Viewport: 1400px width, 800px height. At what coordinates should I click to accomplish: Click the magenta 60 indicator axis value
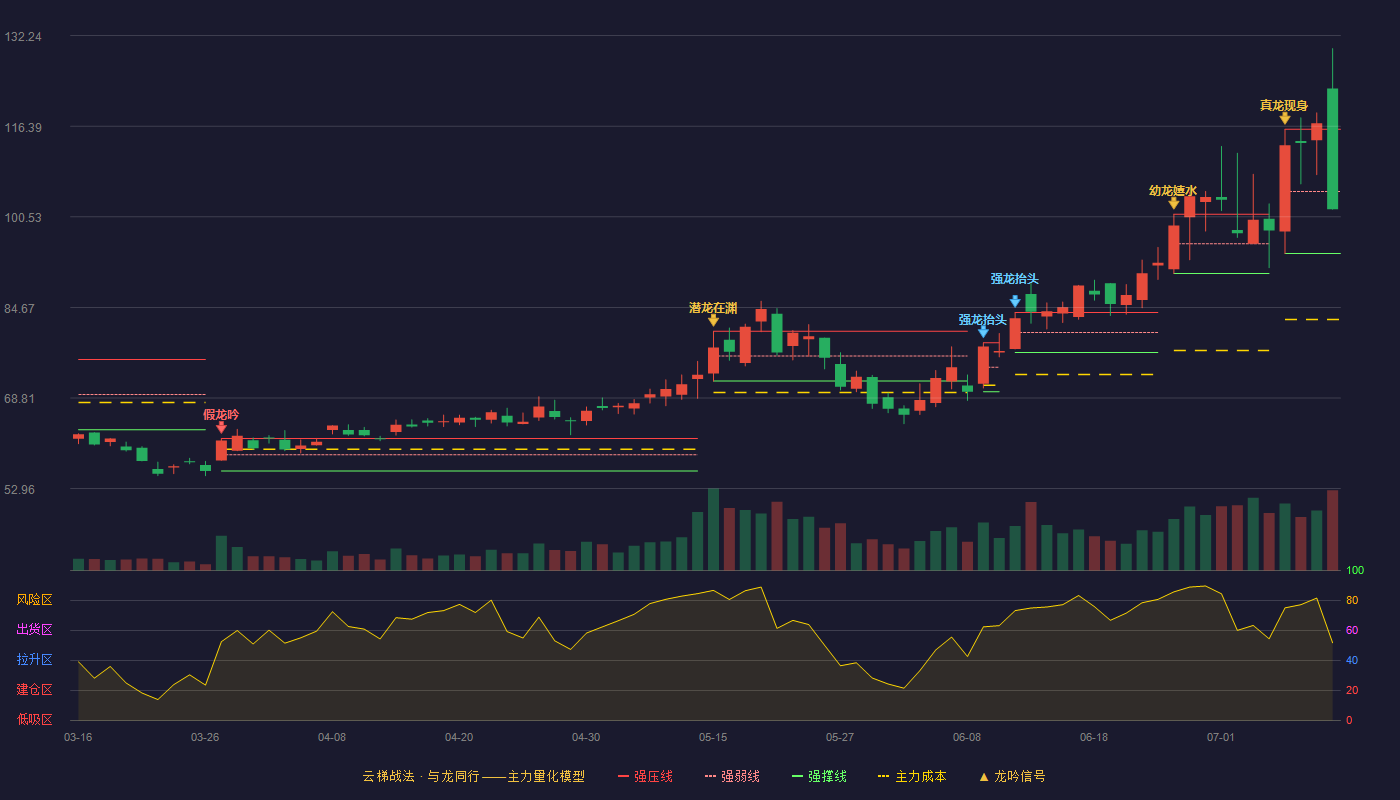coord(1352,630)
